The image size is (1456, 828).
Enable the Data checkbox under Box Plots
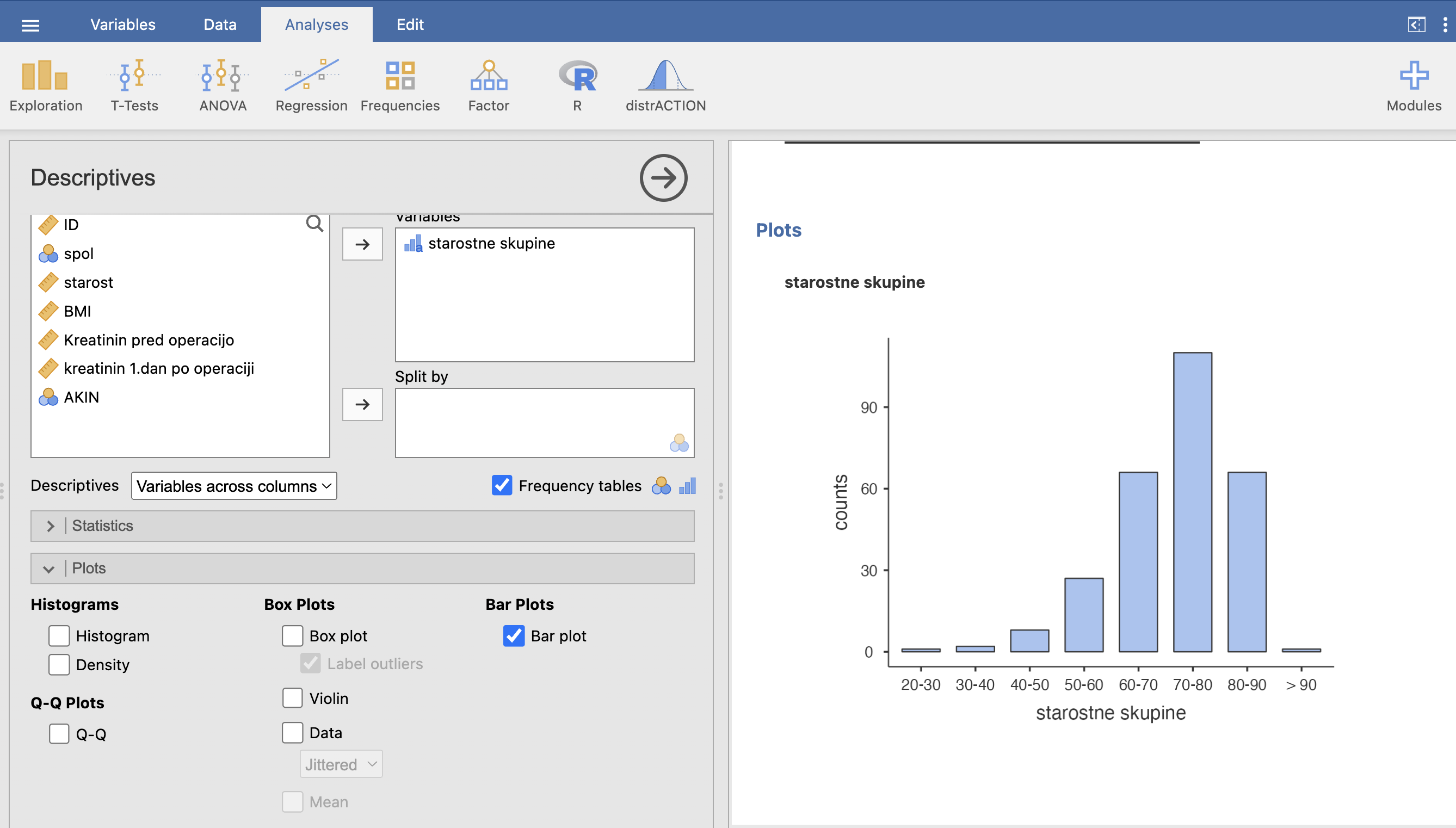click(292, 732)
